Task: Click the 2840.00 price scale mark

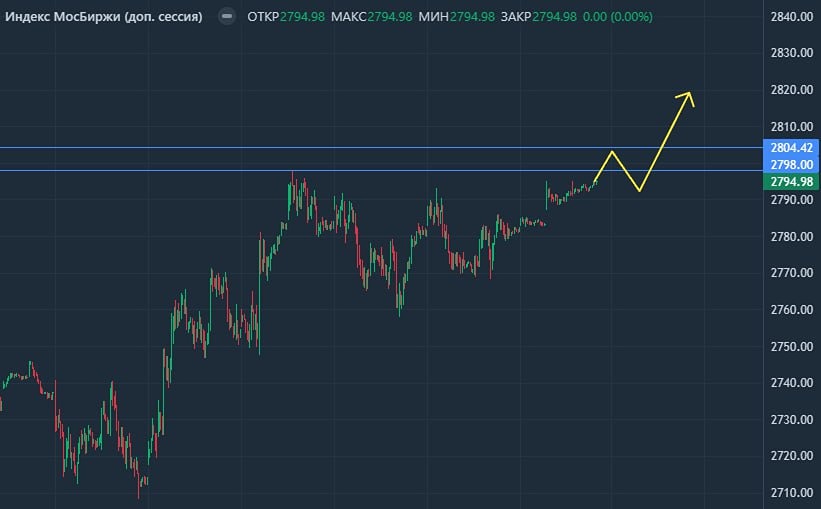Action: (x=792, y=17)
